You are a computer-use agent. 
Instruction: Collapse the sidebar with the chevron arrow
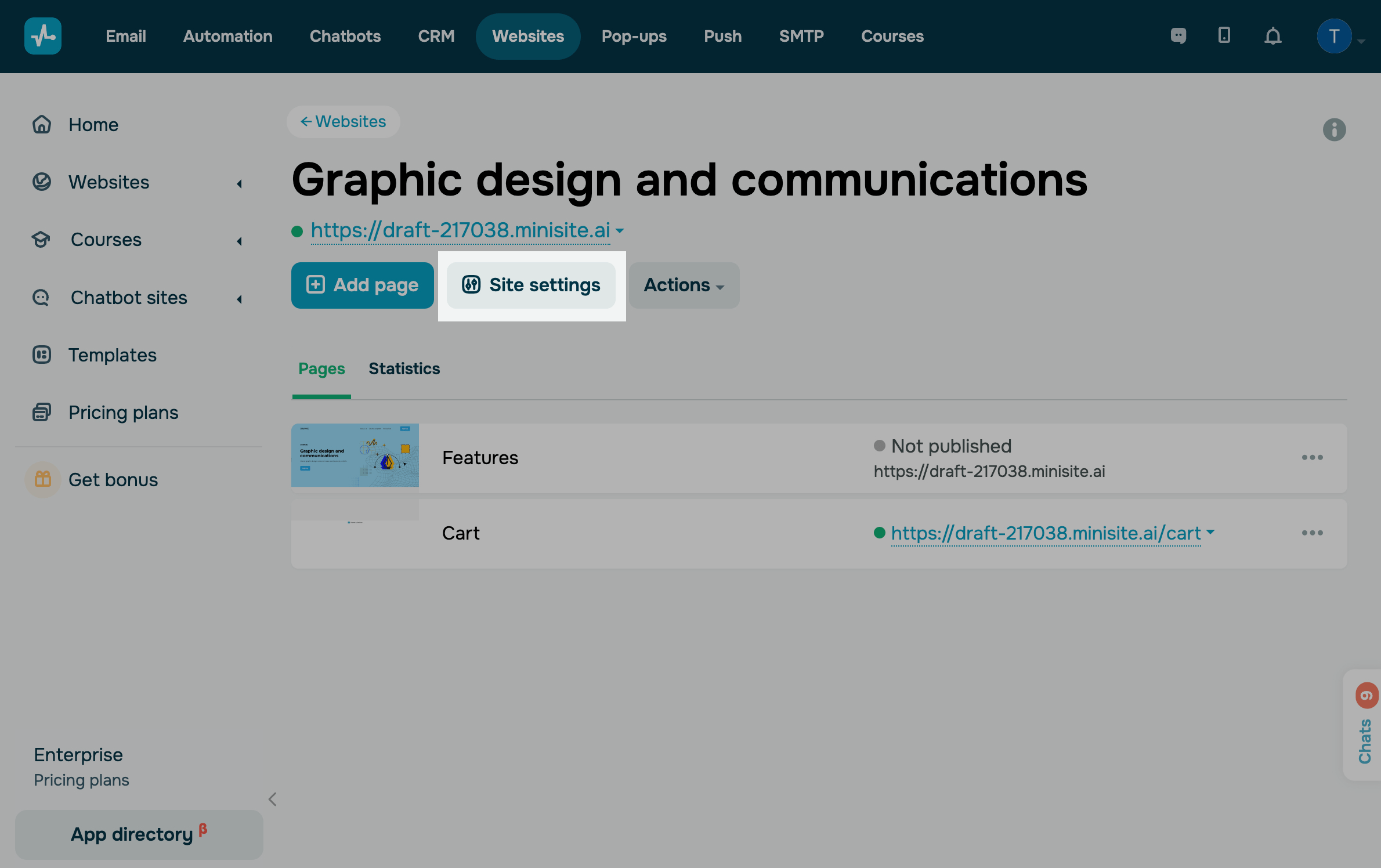pos(273,800)
